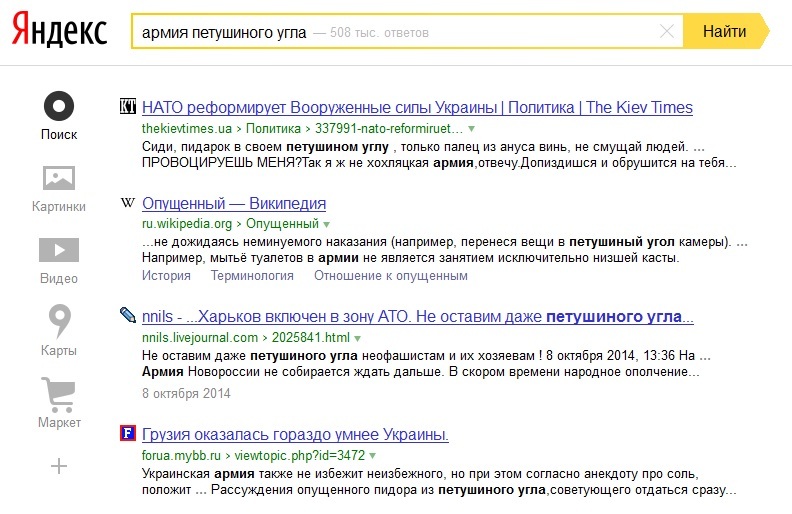Open Грузия оказалась гораздо умнее Украины result
Viewport: 792px width, 514px height.
[295, 435]
